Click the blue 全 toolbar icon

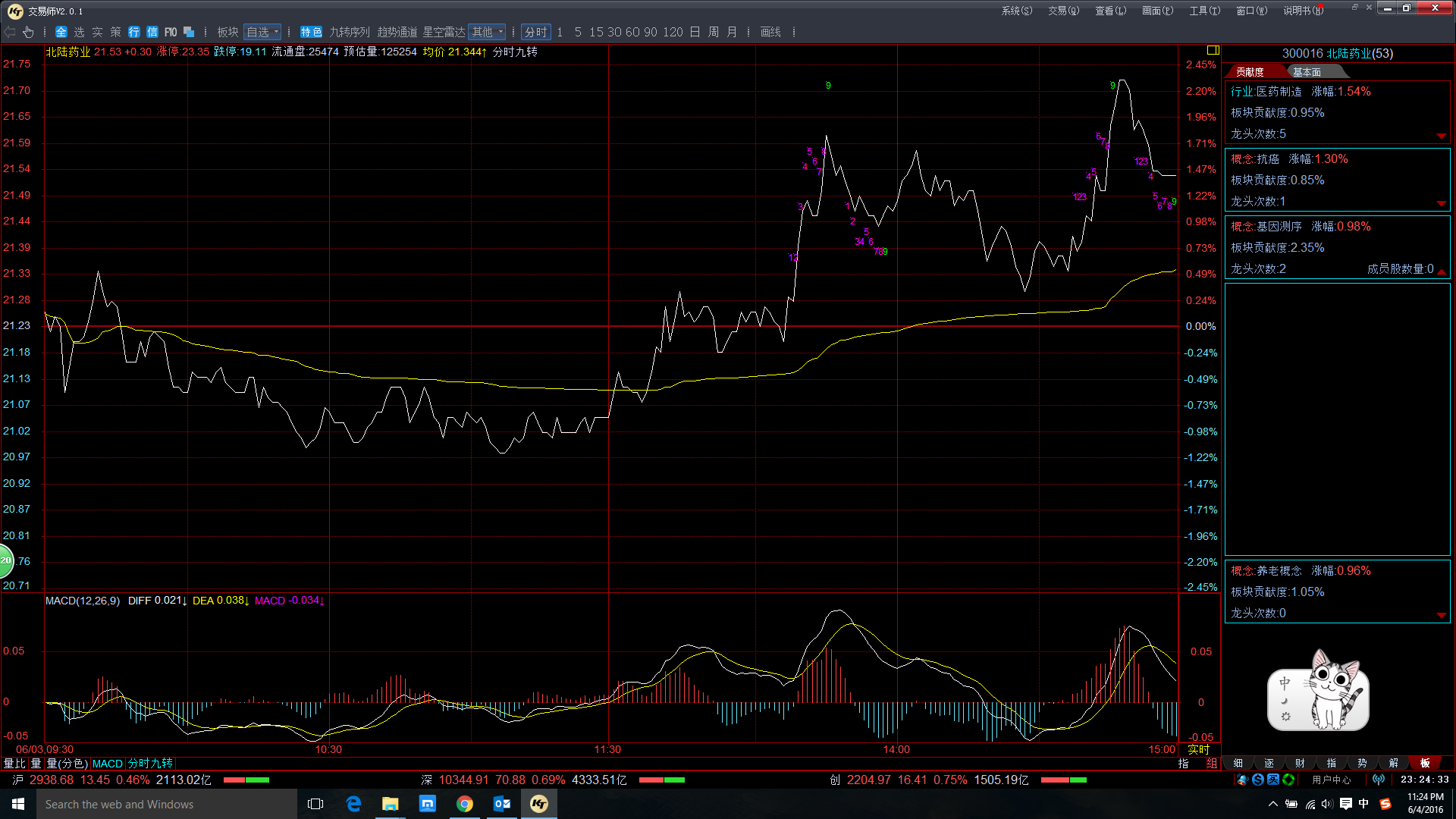(x=61, y=32)
